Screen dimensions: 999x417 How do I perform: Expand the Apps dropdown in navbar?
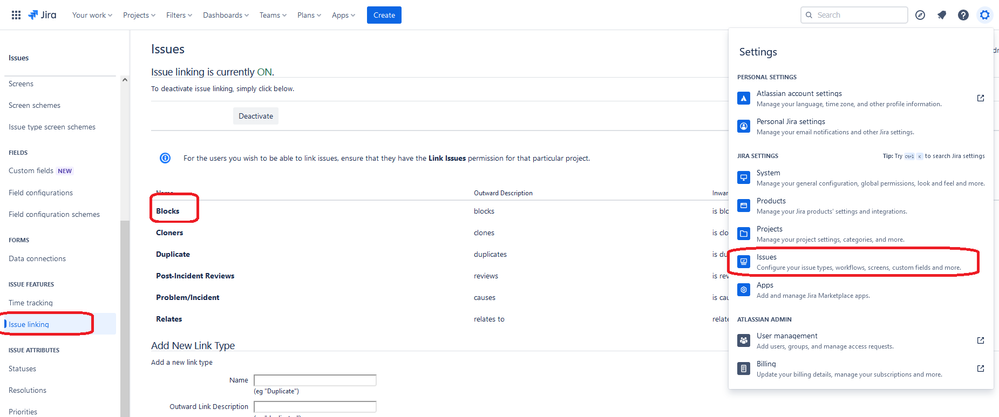(343, 15)
